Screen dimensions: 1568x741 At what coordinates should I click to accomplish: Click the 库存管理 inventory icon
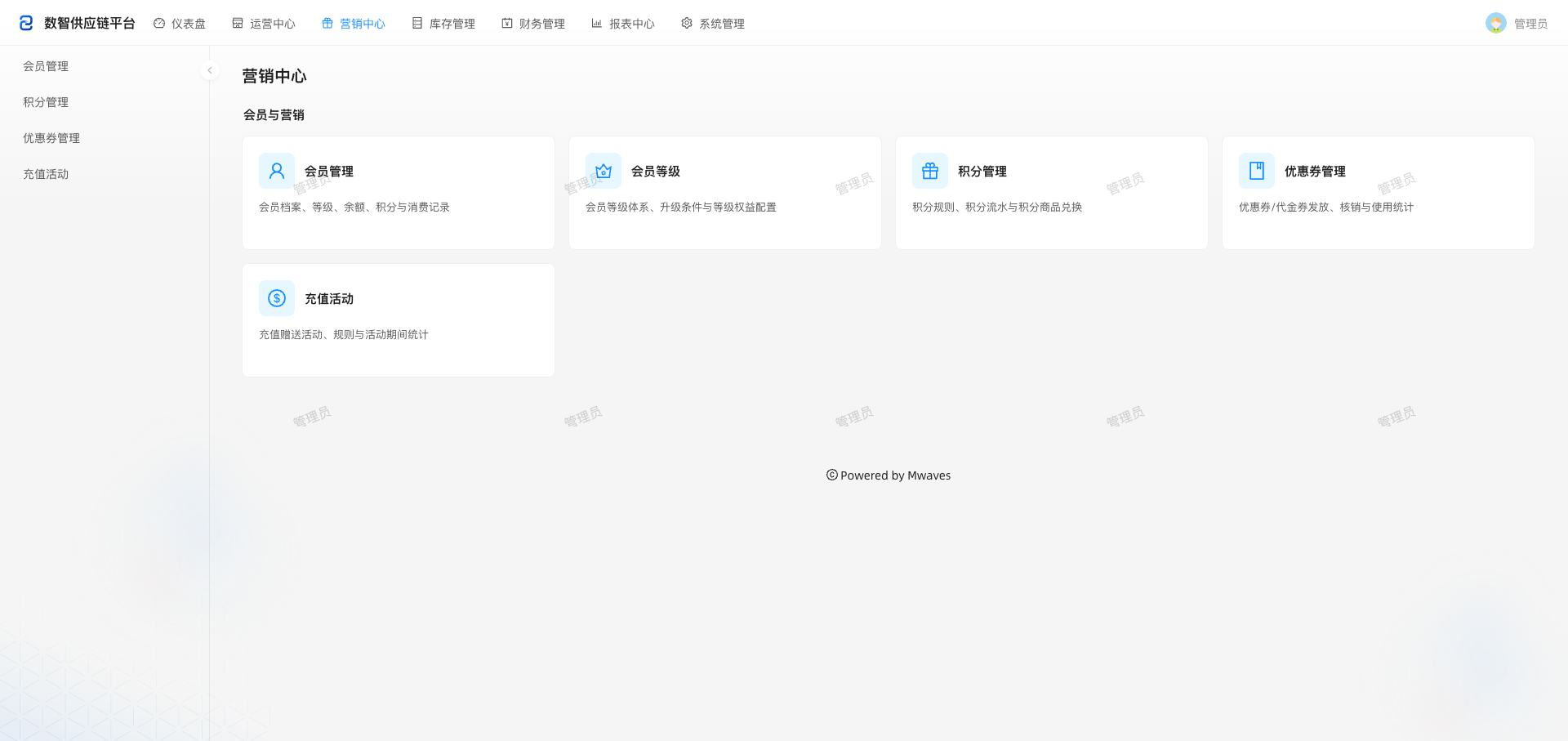(x=417, y=23)
